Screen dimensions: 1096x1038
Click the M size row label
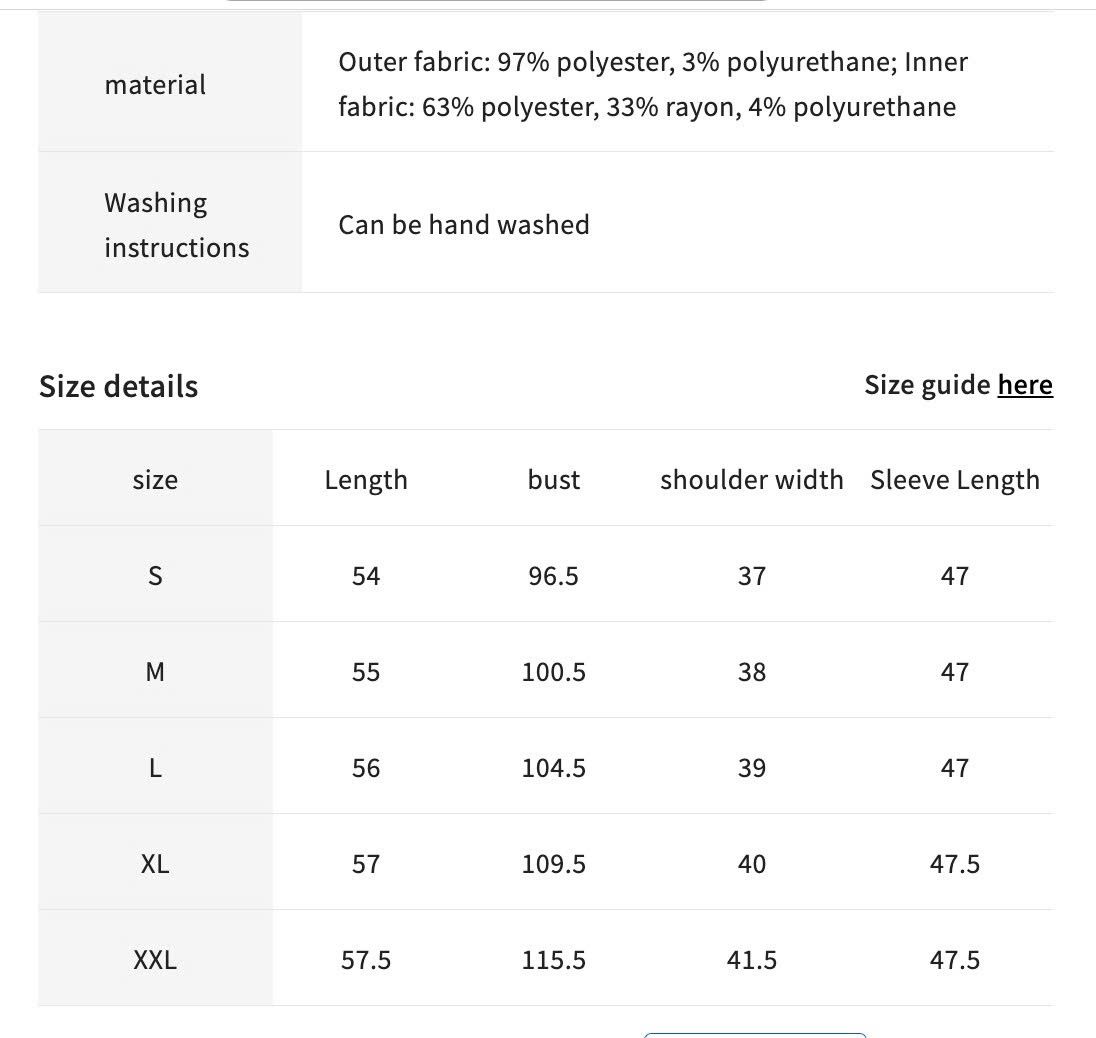coord(155,672)
